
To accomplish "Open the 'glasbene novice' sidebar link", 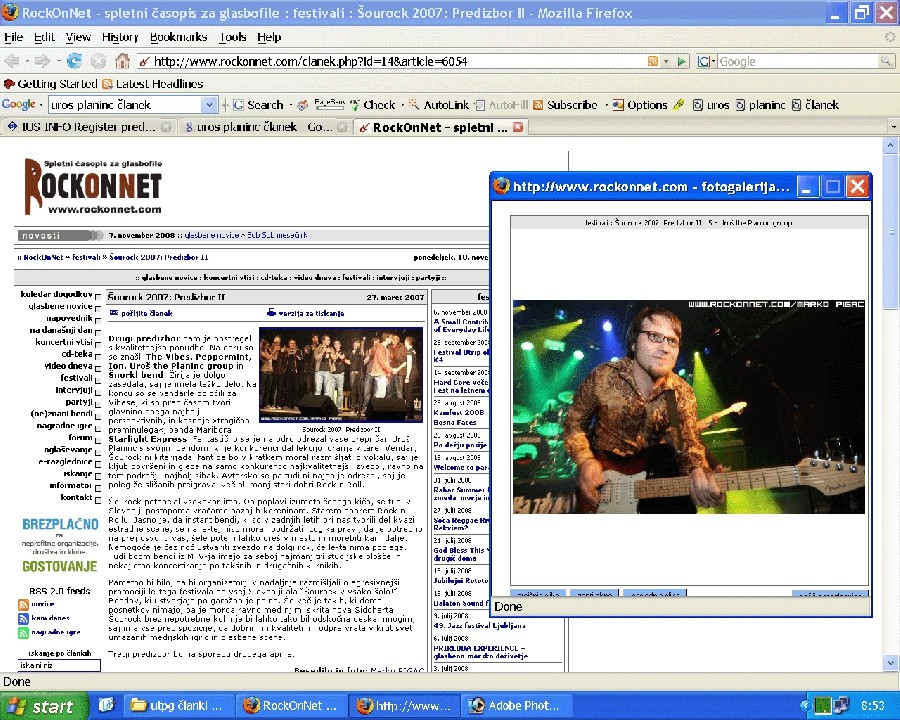I will coord(60,306).
